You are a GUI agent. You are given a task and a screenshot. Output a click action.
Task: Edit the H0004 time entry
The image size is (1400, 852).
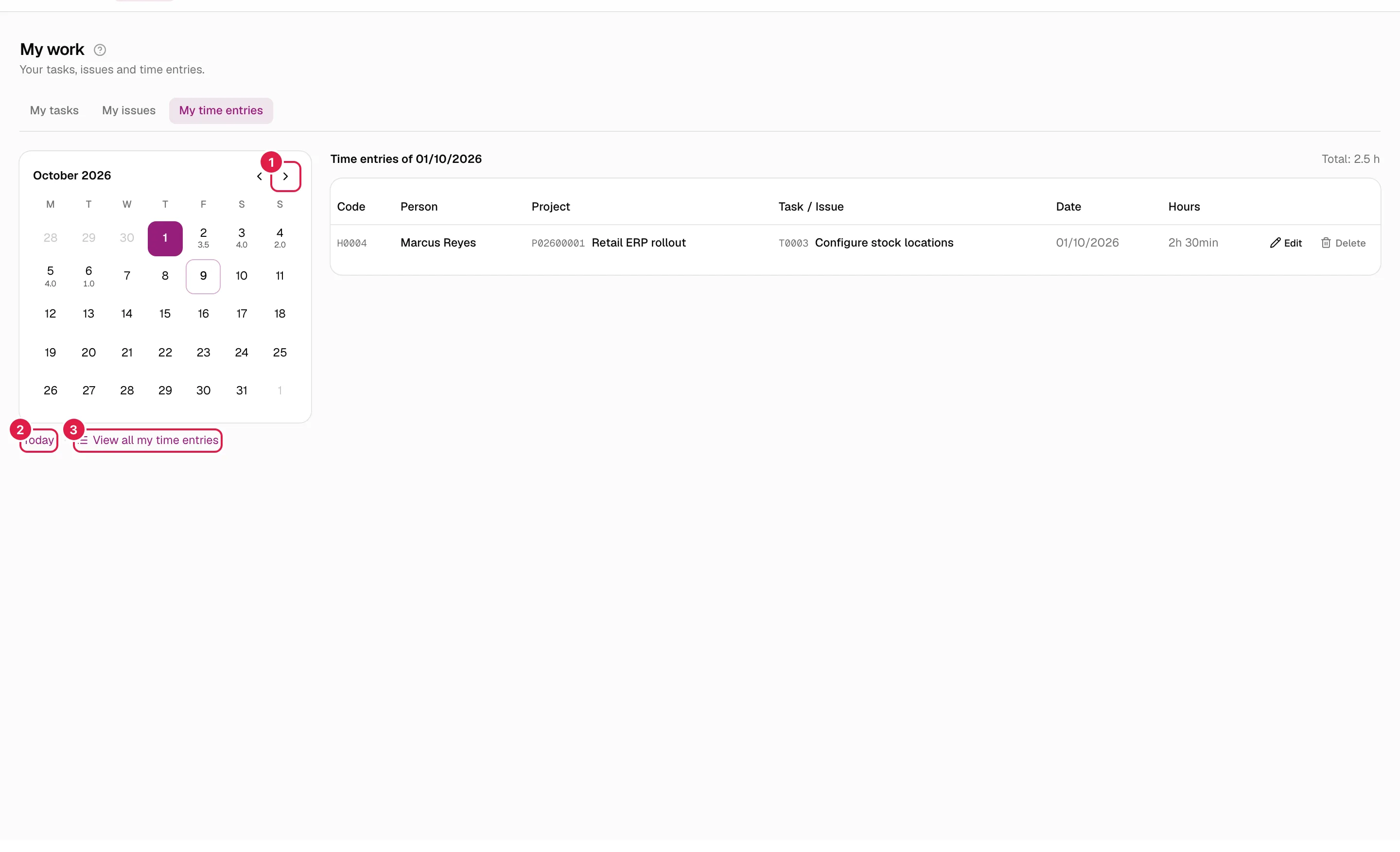1286,243
